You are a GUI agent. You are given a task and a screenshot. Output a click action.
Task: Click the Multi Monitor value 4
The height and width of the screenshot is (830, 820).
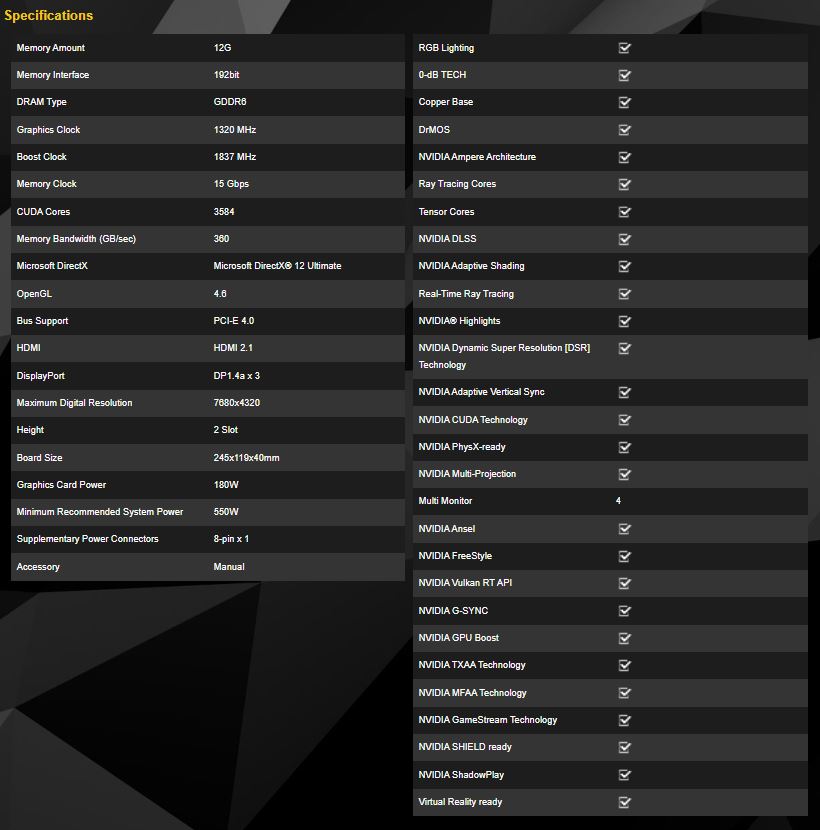[618, 501]
